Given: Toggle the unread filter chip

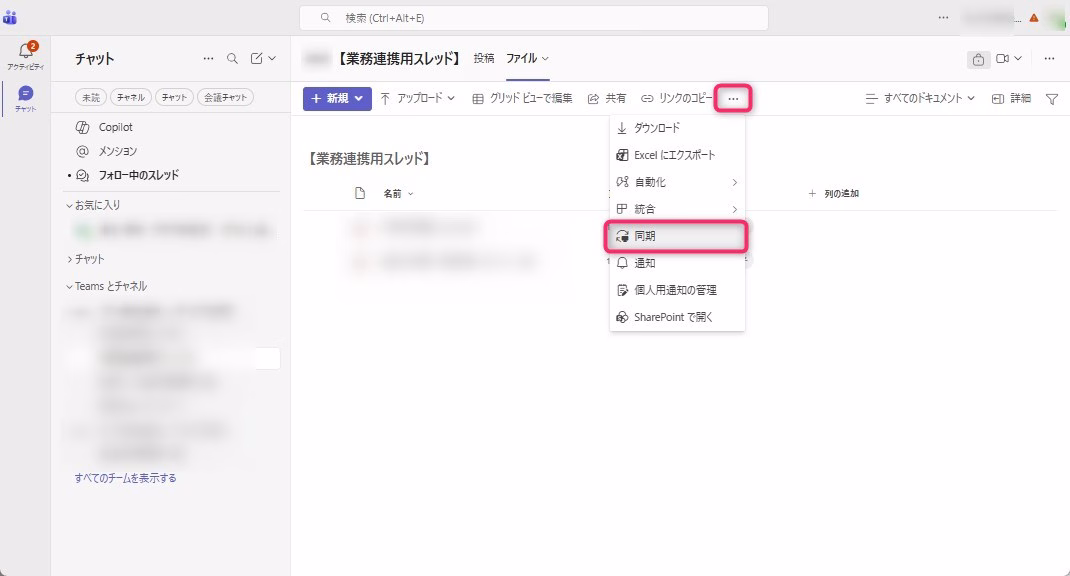Looking at the screenshot, I should (x=91, y=97).
